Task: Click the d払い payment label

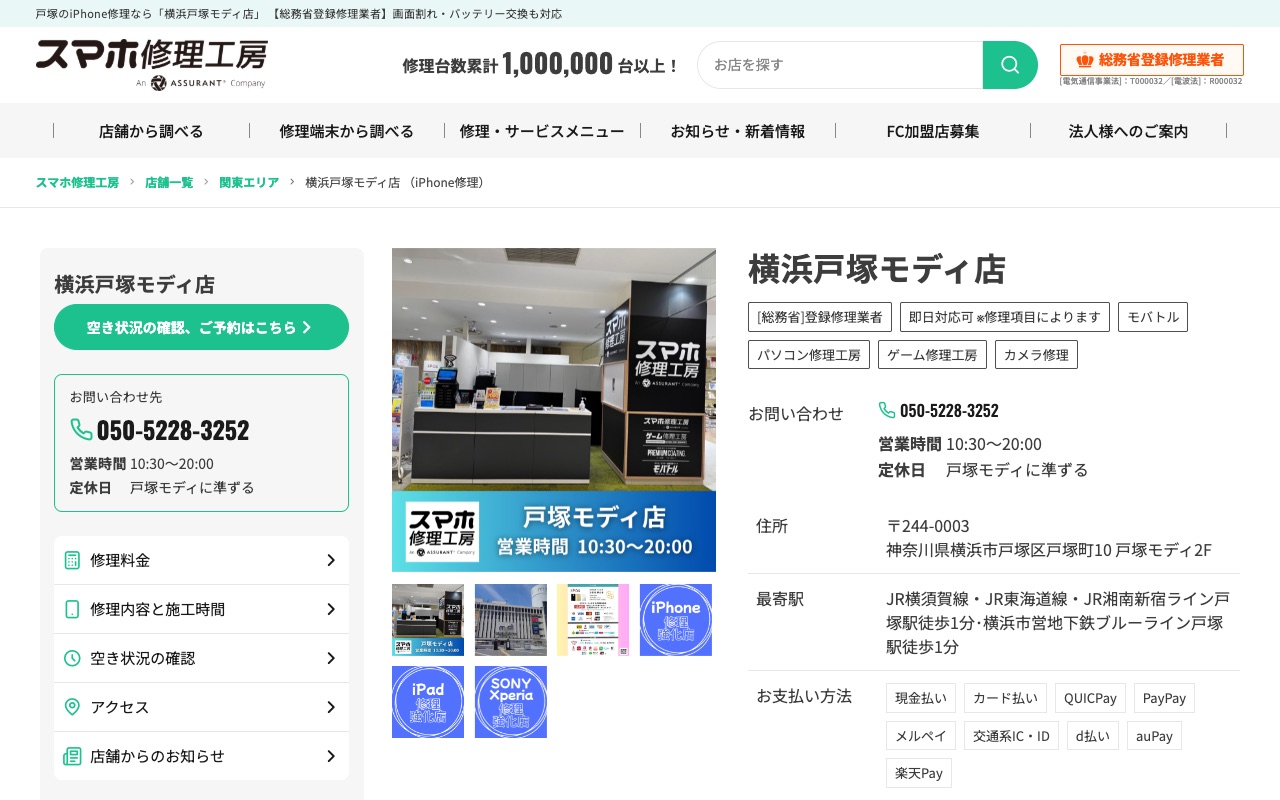Action: (1093, 736)
